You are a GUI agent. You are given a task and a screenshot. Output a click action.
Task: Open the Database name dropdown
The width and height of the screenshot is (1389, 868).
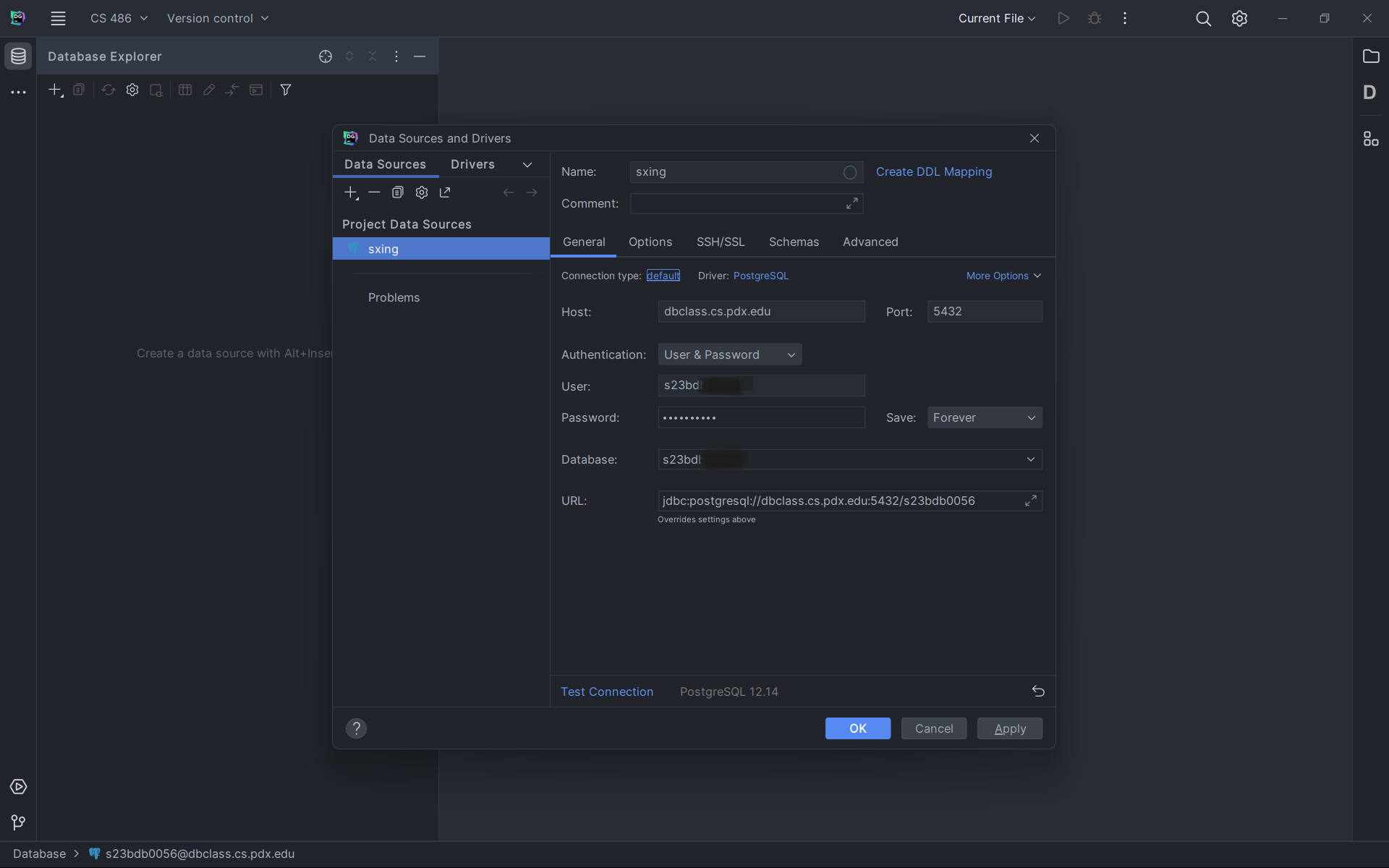click(1030, 459)
